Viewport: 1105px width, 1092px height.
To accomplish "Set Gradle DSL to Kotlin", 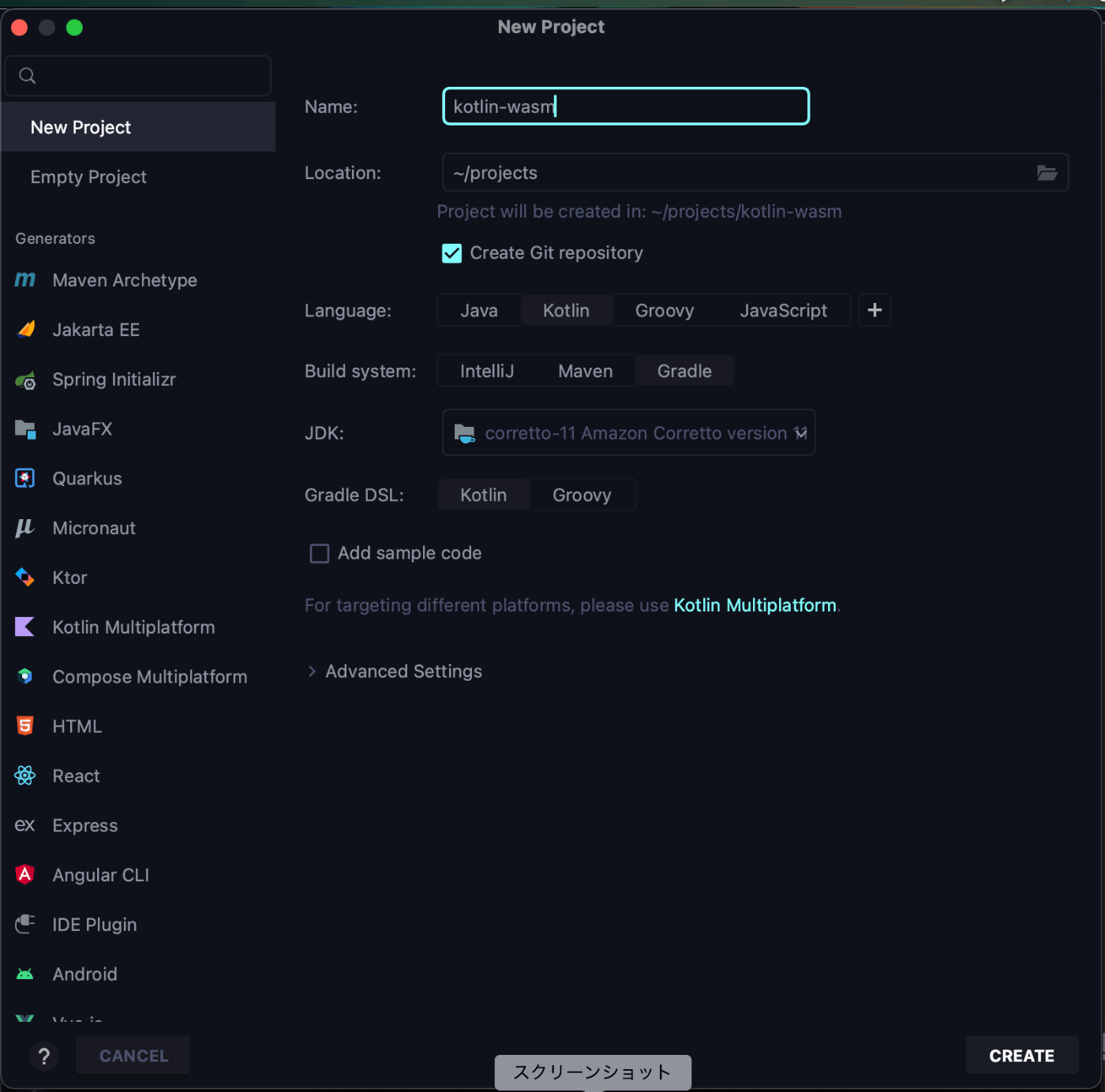I will tap(484, 496).
